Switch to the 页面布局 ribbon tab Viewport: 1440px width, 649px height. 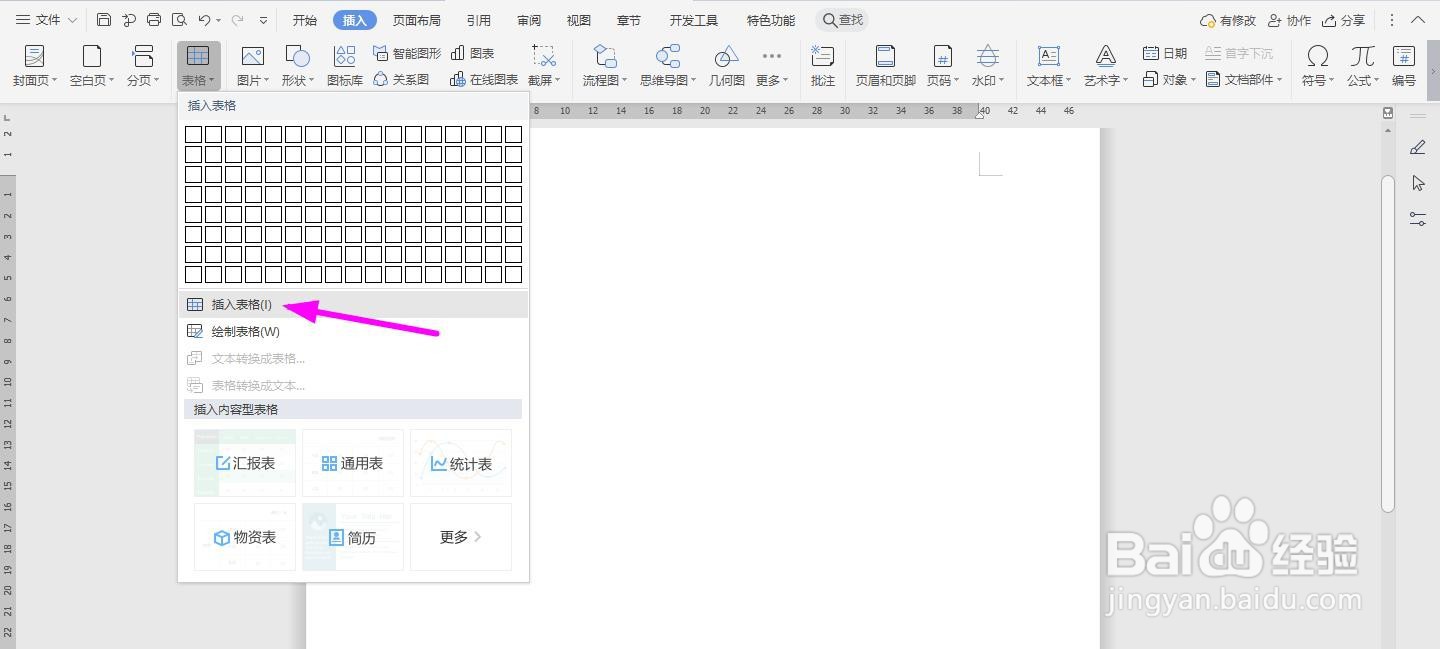414,19
